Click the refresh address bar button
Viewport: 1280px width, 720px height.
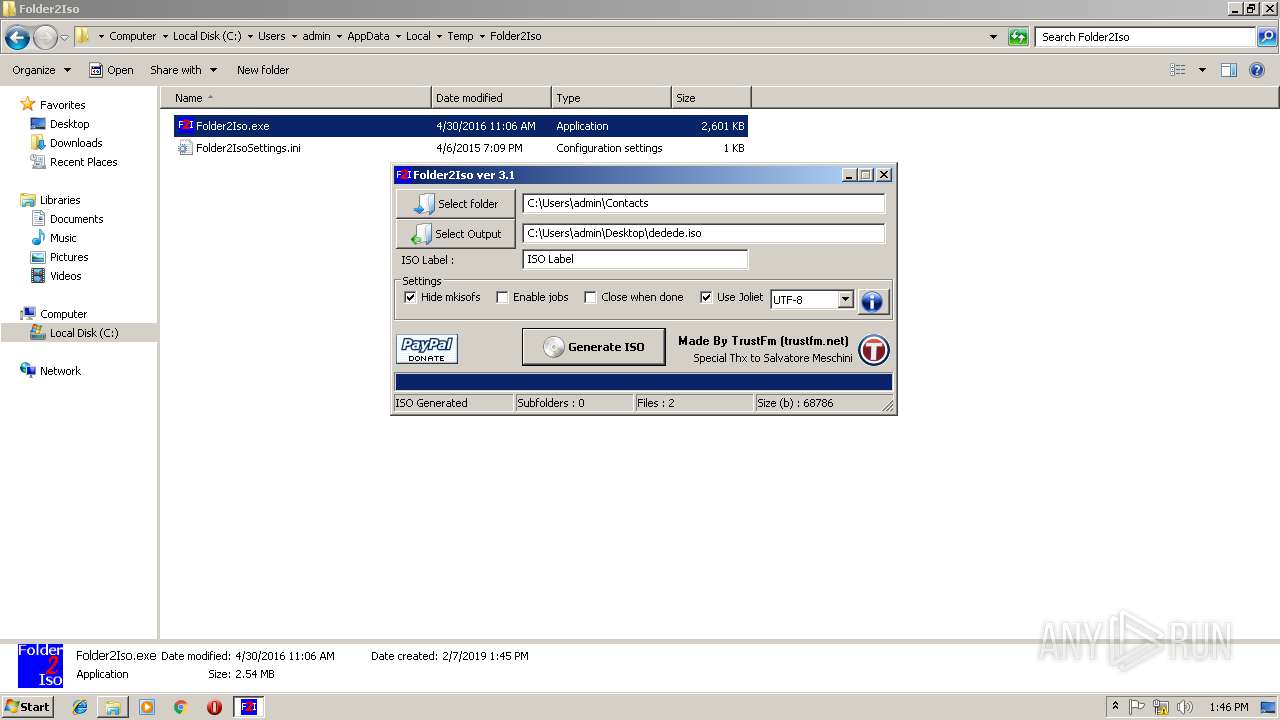pyautogui.click(x=1018, y=37)
